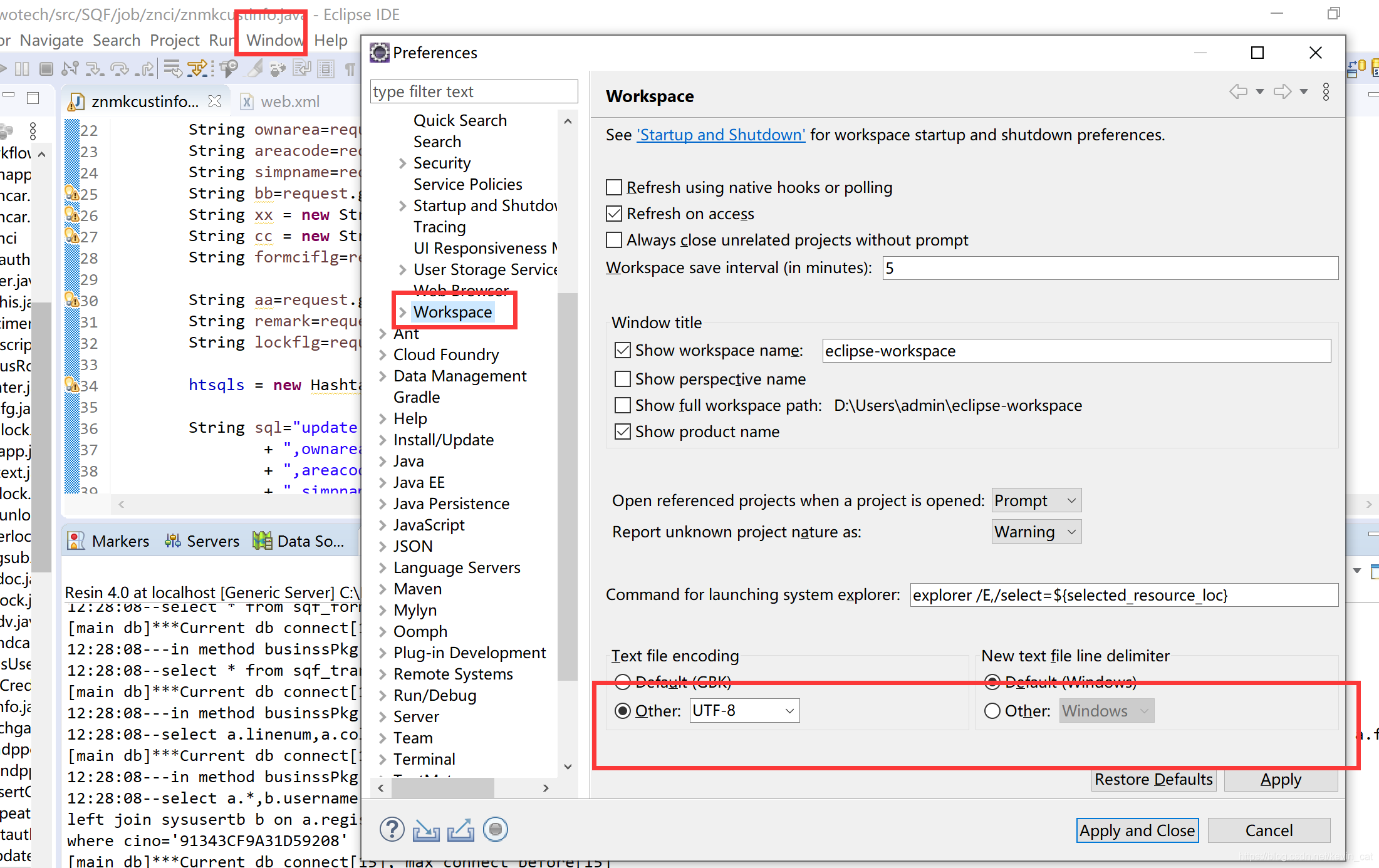Select Other radio for line delimiter
The height and width of the screenshot is (868, 1379).
tap(992, 711)
